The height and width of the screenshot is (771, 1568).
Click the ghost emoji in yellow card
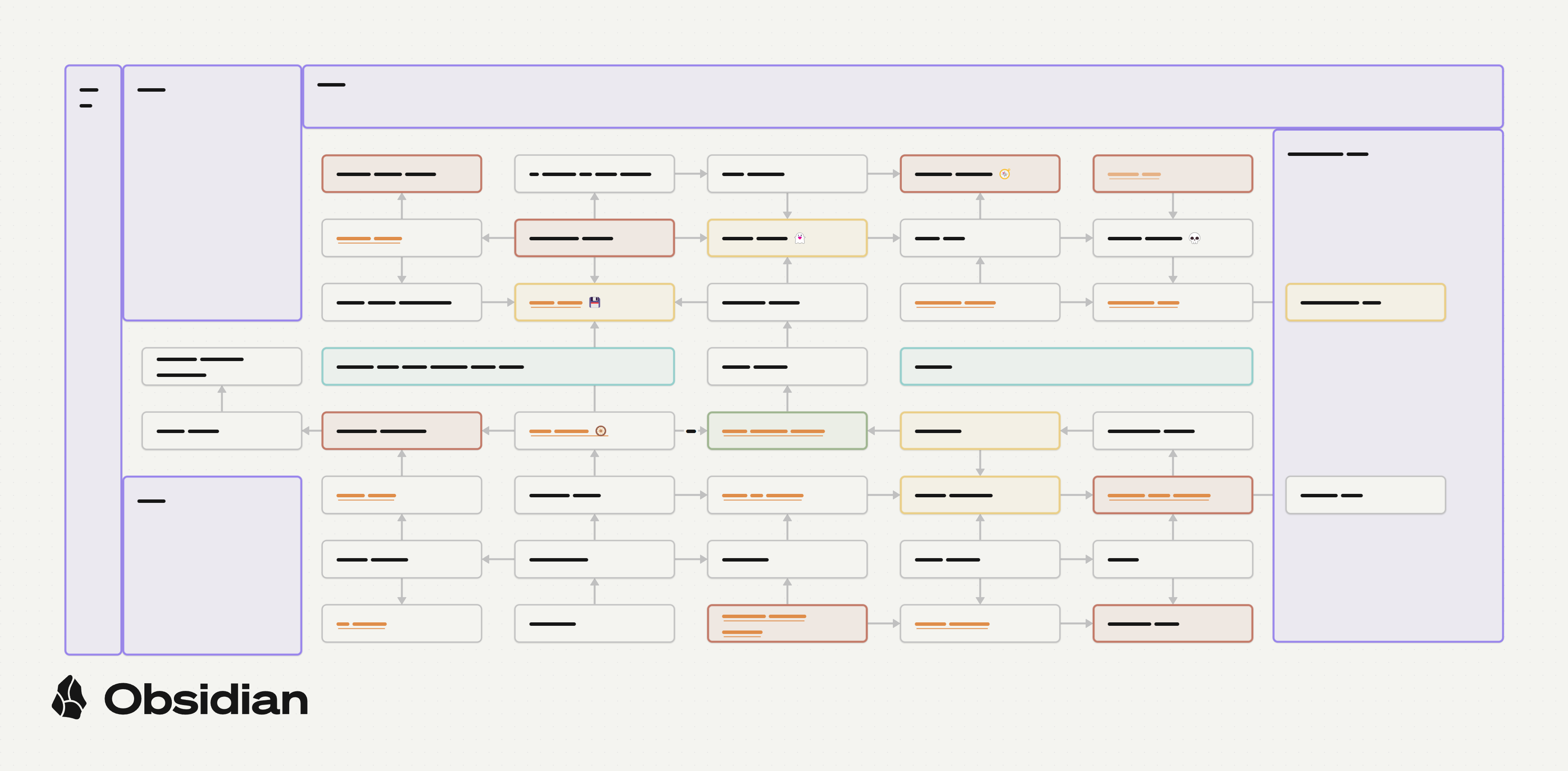pyautogui.click(x=800, y=238)
